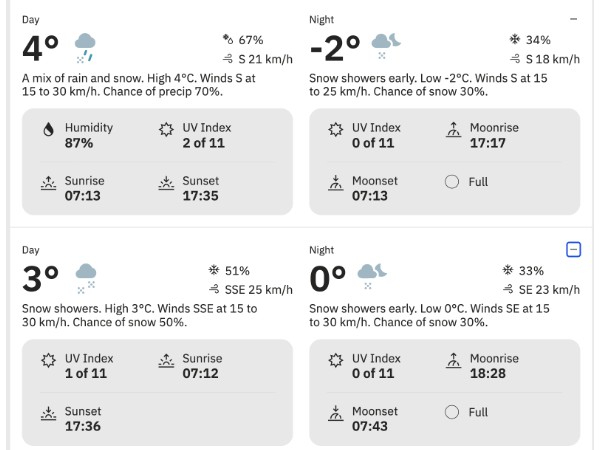Click the Humidity droplet icon
This screenshot has height=450, width=600.
(x=49, y=129)
